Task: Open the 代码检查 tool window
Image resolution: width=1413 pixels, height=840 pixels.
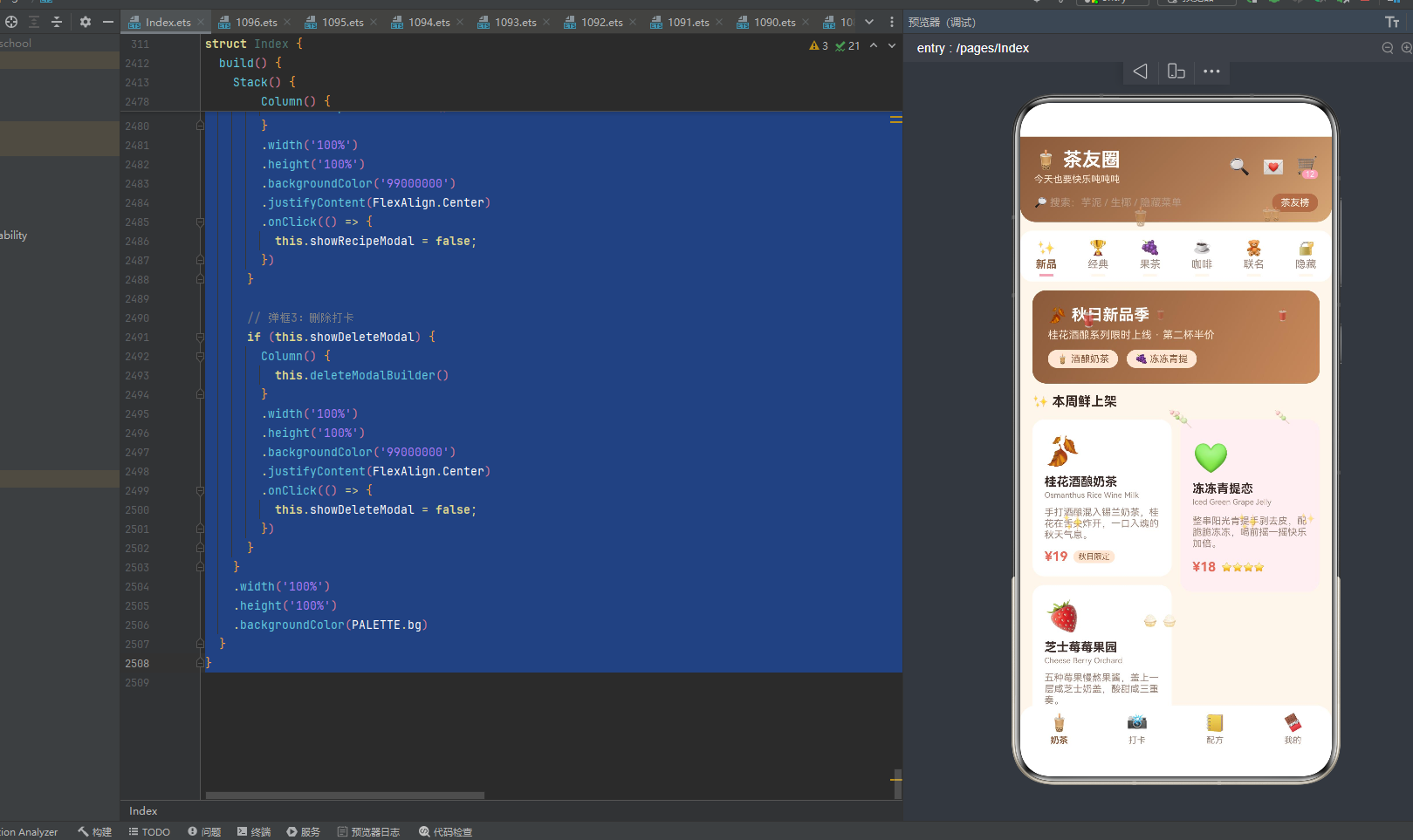Action: [x=445, y=832]
